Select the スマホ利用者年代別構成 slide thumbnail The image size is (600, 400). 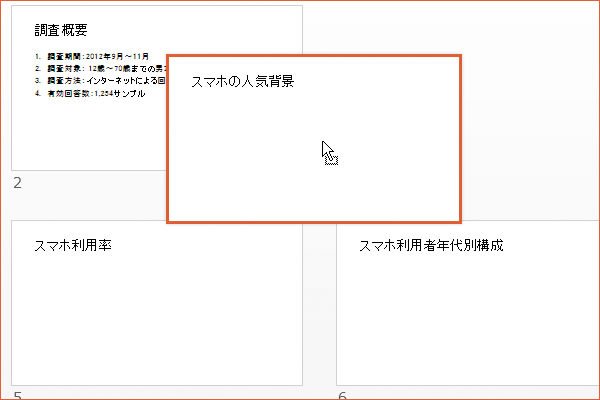coord(468,304)
